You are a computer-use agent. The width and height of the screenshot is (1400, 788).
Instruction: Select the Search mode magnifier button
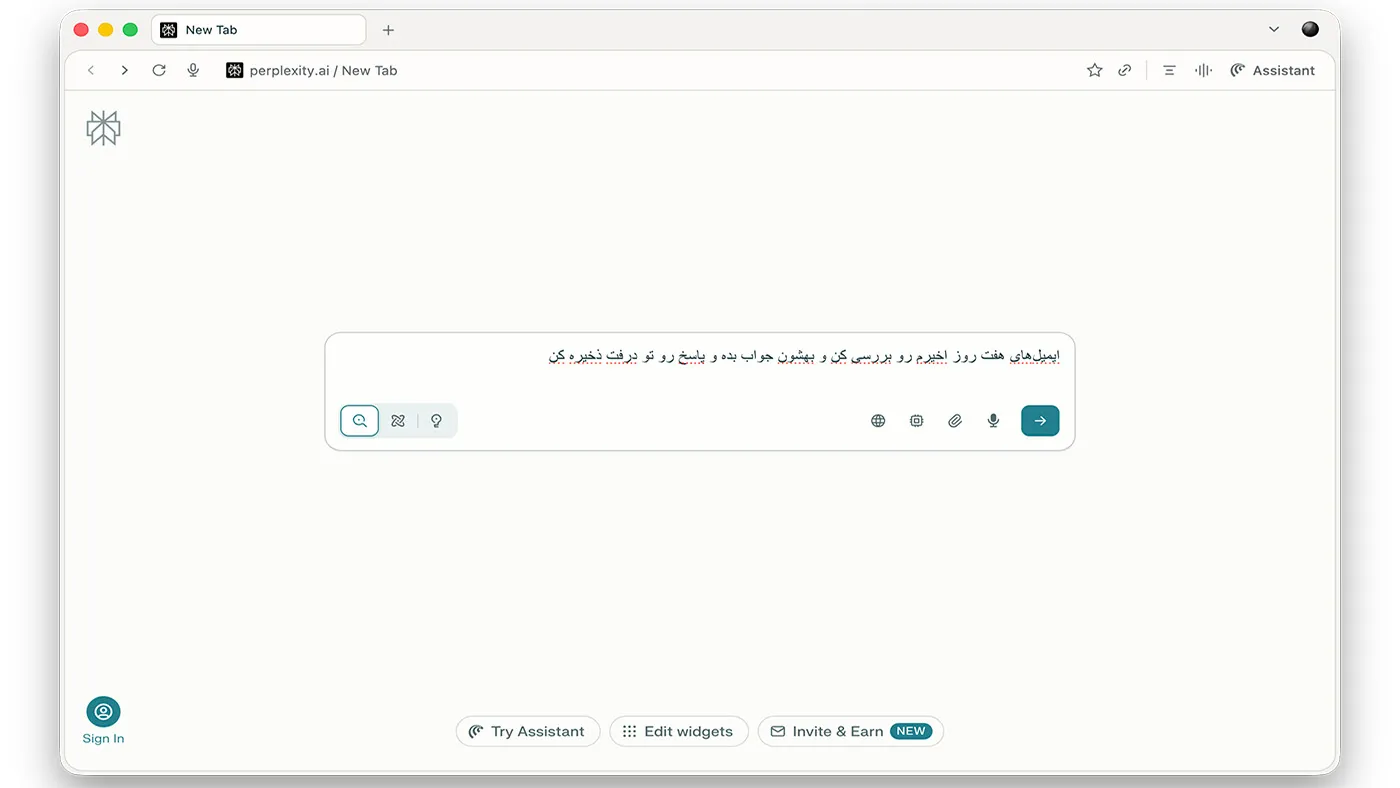[x=360, y=421]
